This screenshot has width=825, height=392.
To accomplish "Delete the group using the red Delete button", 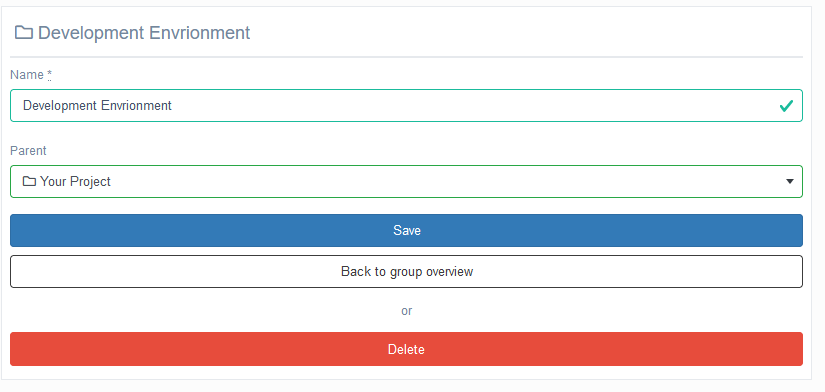I will [x=406, y=349].
